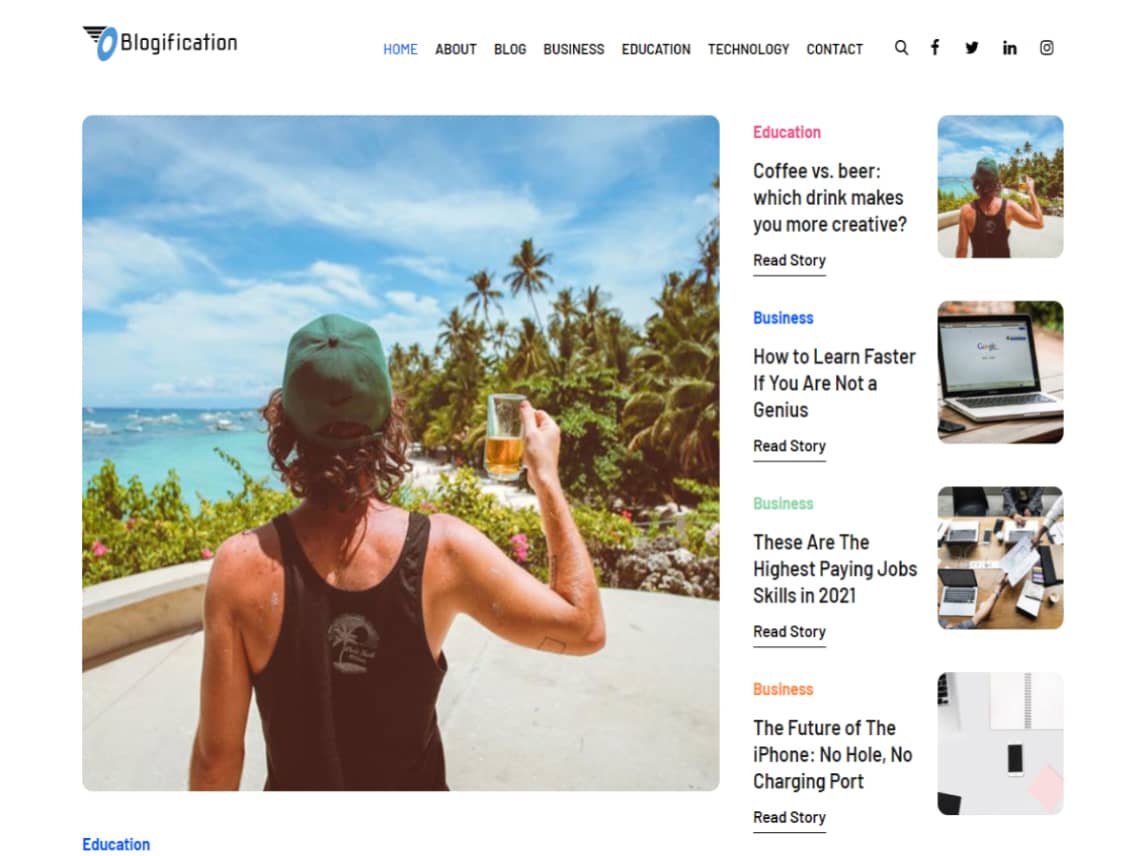The height and width of the screenshot is (856, 1142).
Task: Read Story for Coffee vs. beer article
Action: pos(789,261)
